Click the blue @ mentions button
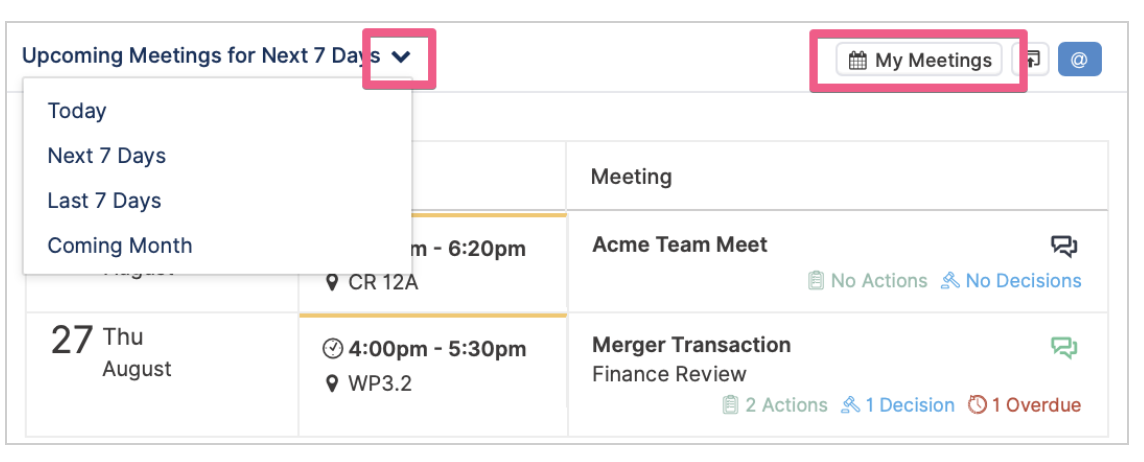Image resolution: width=1144 pixels, height=462 pixels. [x=1079, y=60]
